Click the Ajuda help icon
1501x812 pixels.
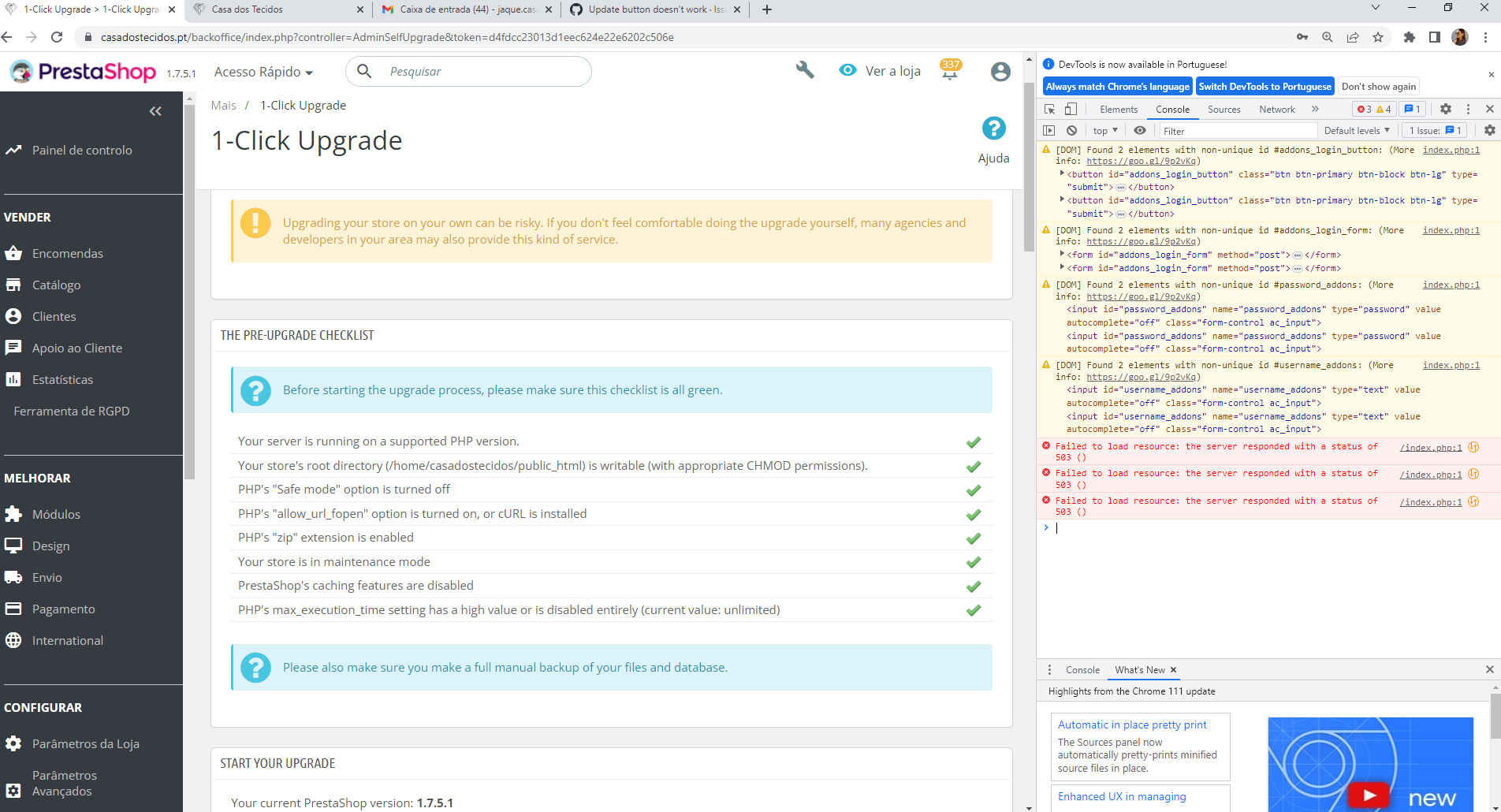(x=993, y=129)
